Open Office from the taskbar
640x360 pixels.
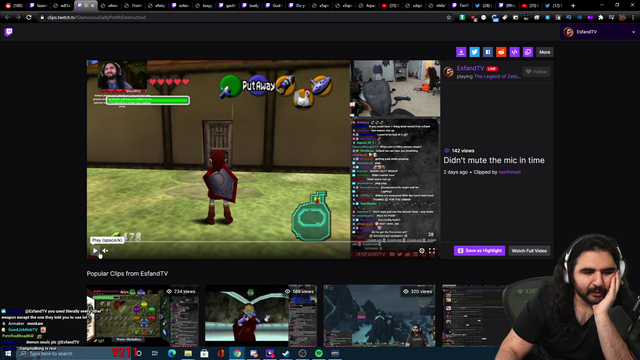[x=221, y=353]
